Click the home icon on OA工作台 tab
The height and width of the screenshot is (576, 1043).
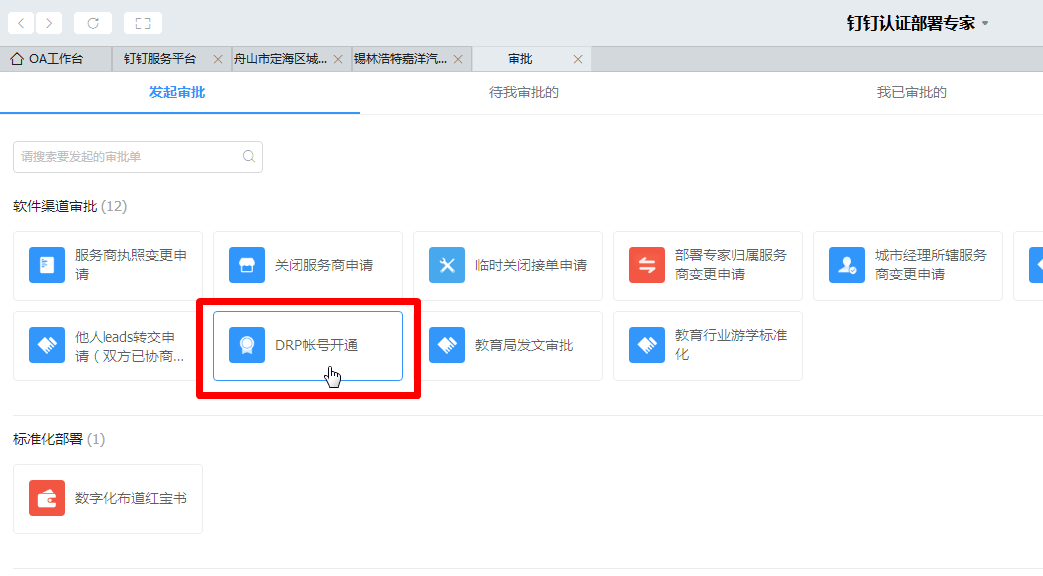tap(17, 59)
